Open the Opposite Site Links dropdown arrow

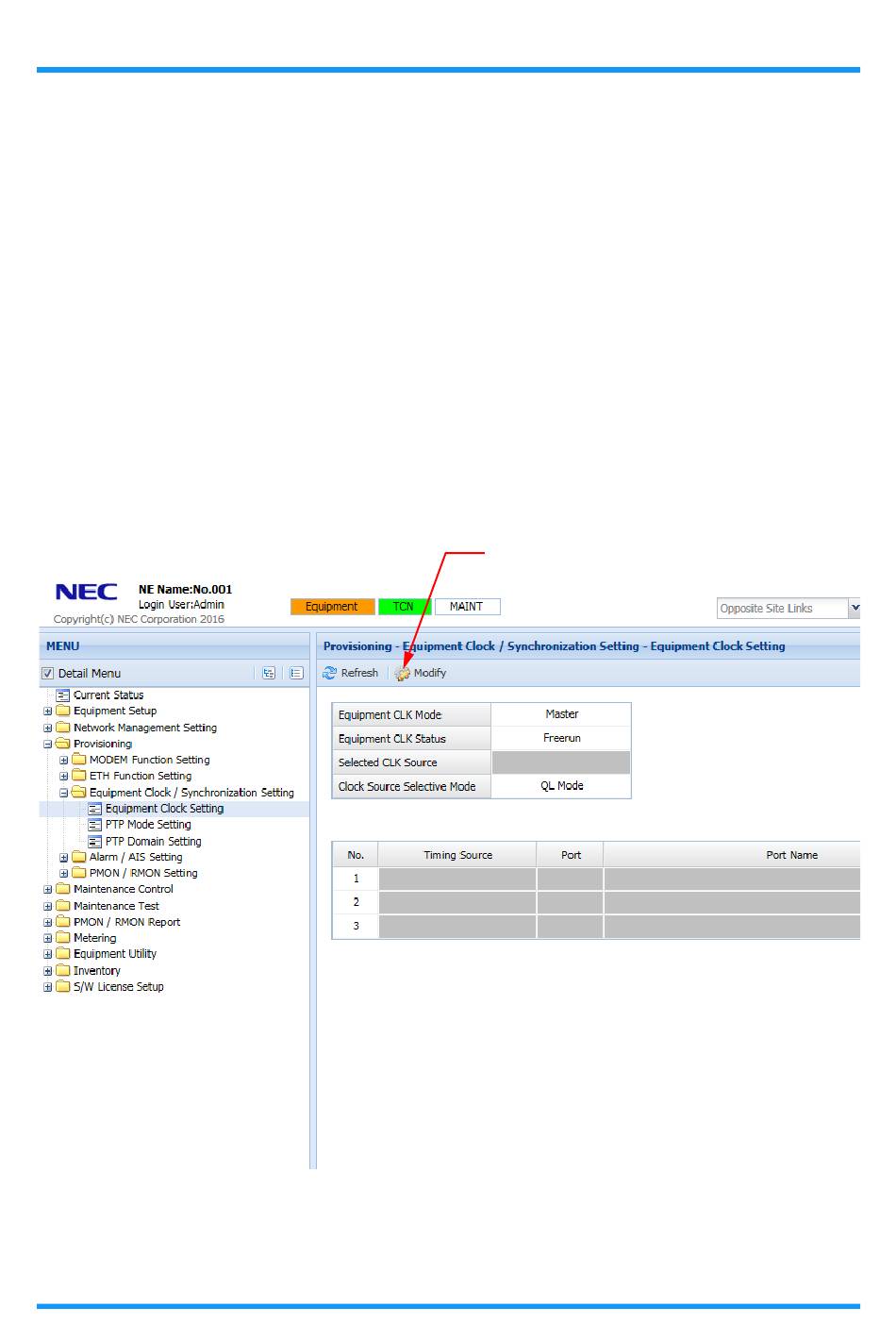855,609
